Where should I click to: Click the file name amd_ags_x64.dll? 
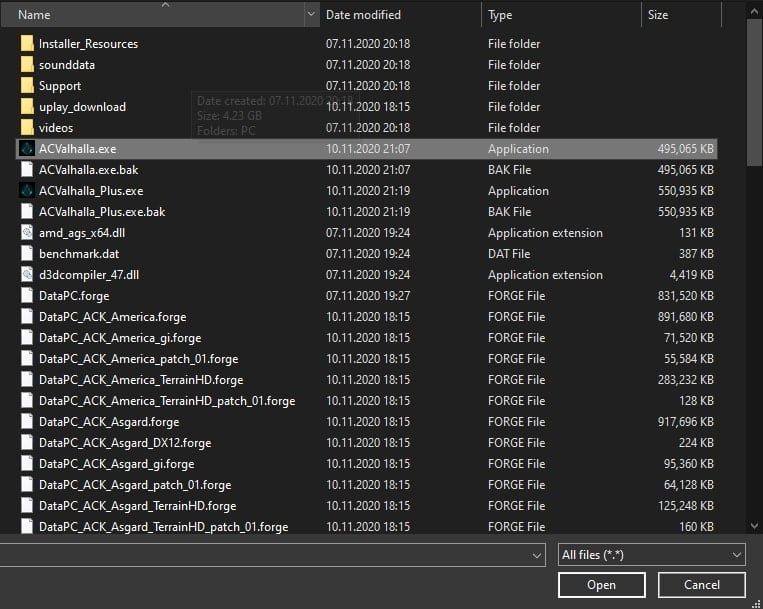82,233
